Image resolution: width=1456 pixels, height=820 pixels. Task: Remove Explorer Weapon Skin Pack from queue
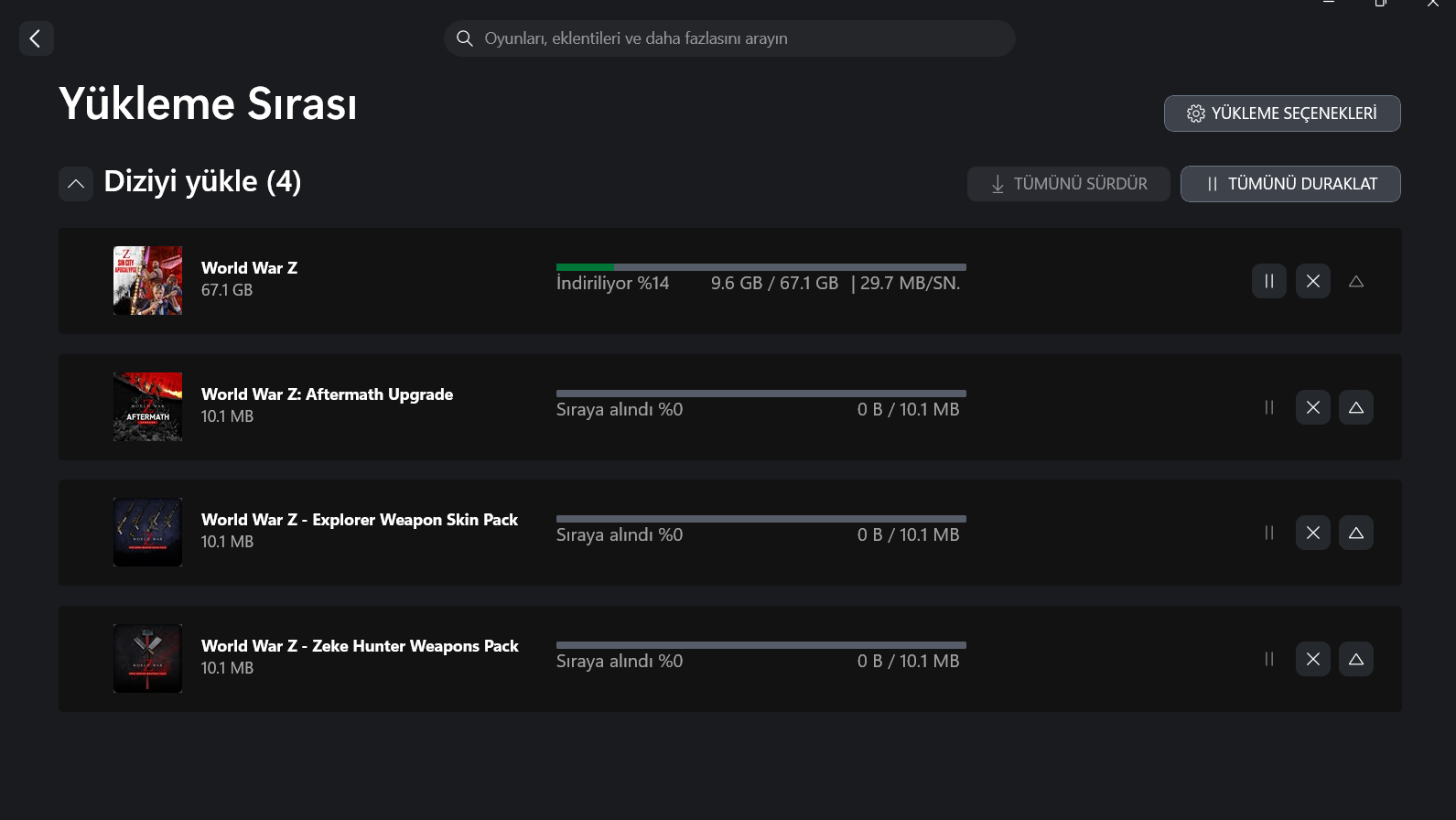(x=1313, y=533)
